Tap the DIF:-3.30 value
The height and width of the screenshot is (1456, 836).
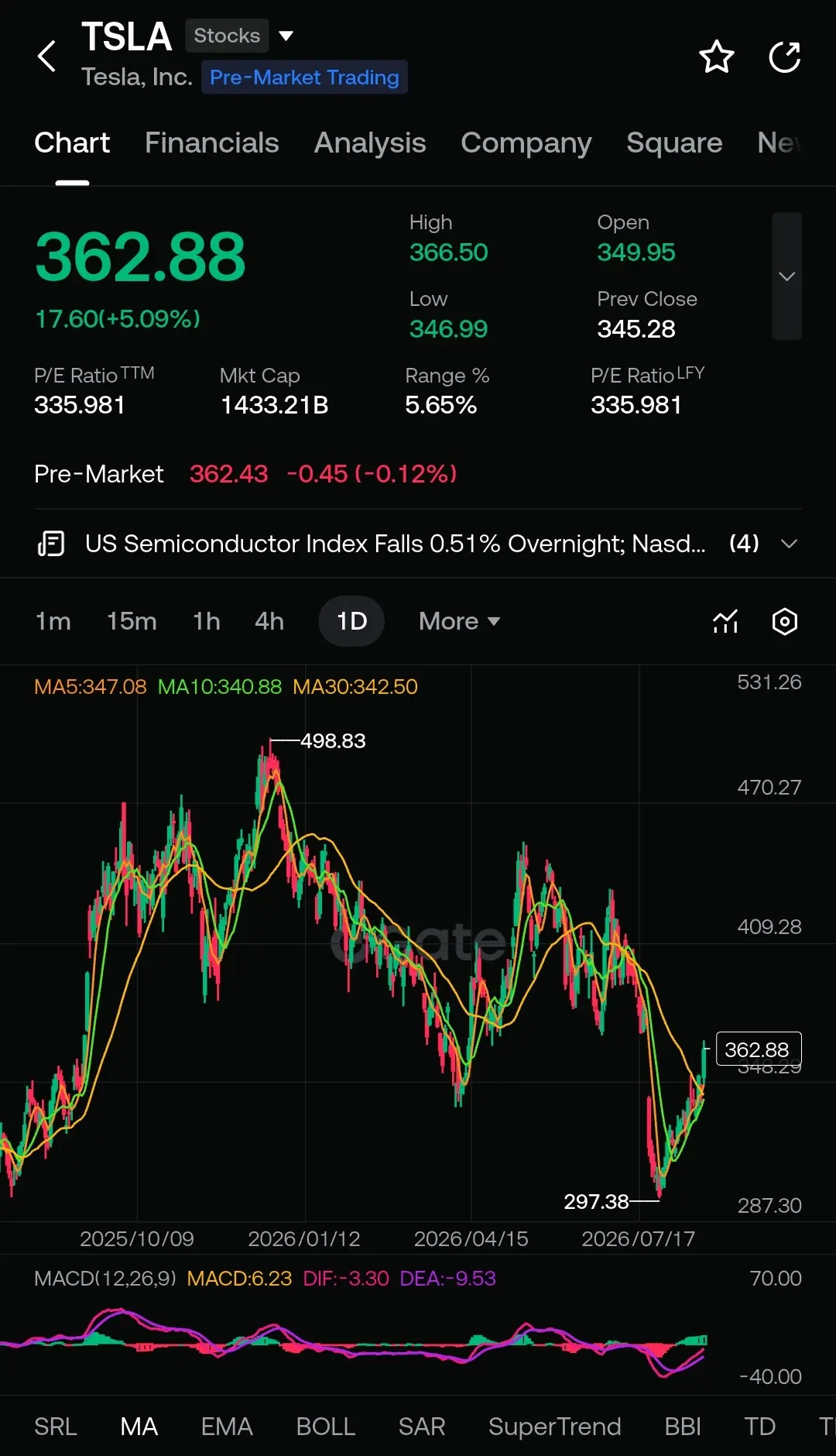[x=346, y=1279]
